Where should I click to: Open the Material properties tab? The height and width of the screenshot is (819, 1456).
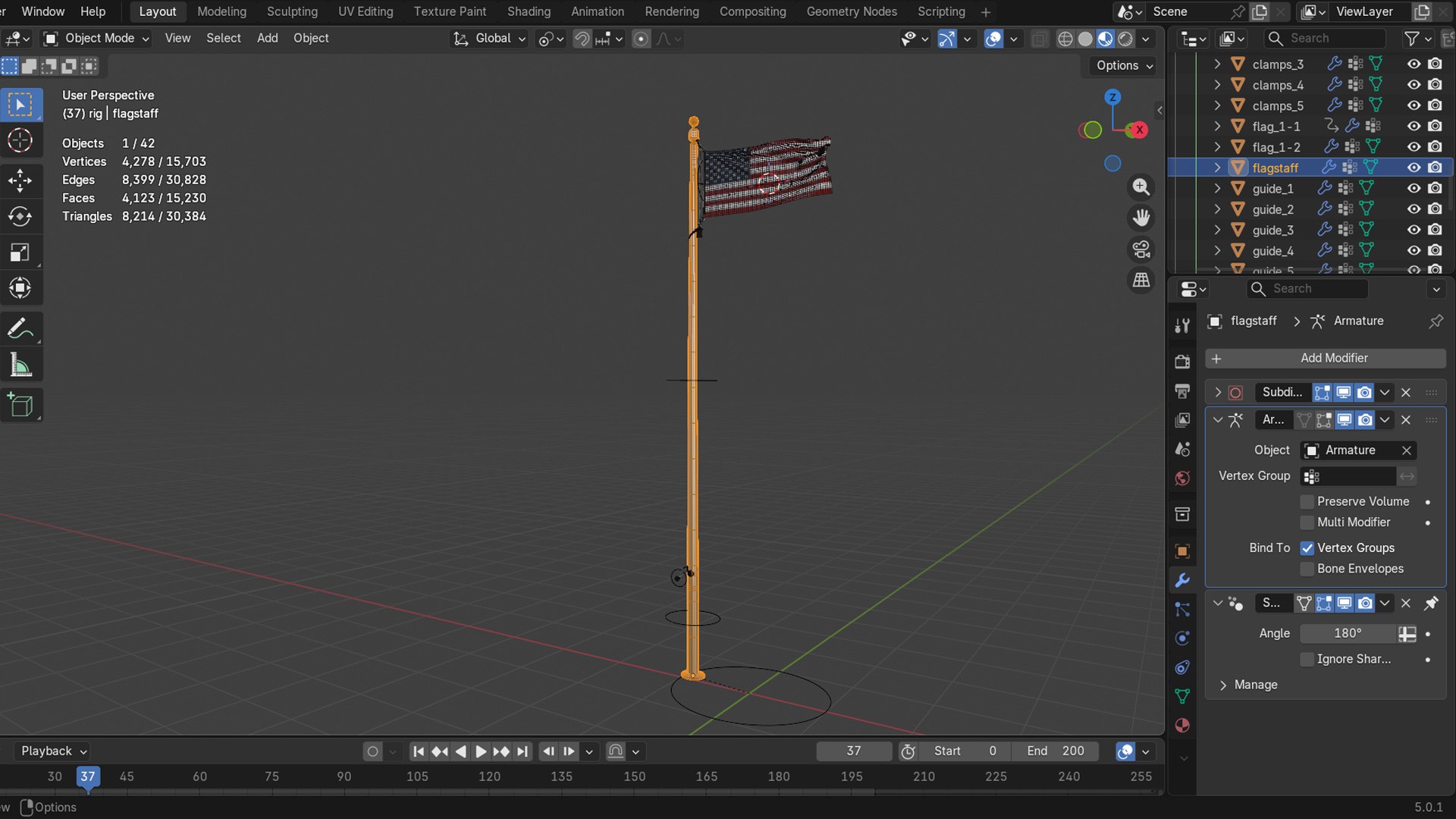coord(1182,726)
